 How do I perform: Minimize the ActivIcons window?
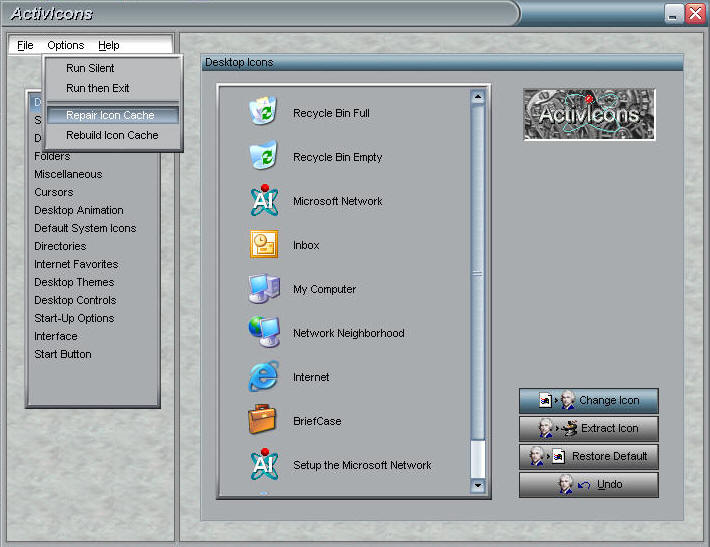point(674,14)
